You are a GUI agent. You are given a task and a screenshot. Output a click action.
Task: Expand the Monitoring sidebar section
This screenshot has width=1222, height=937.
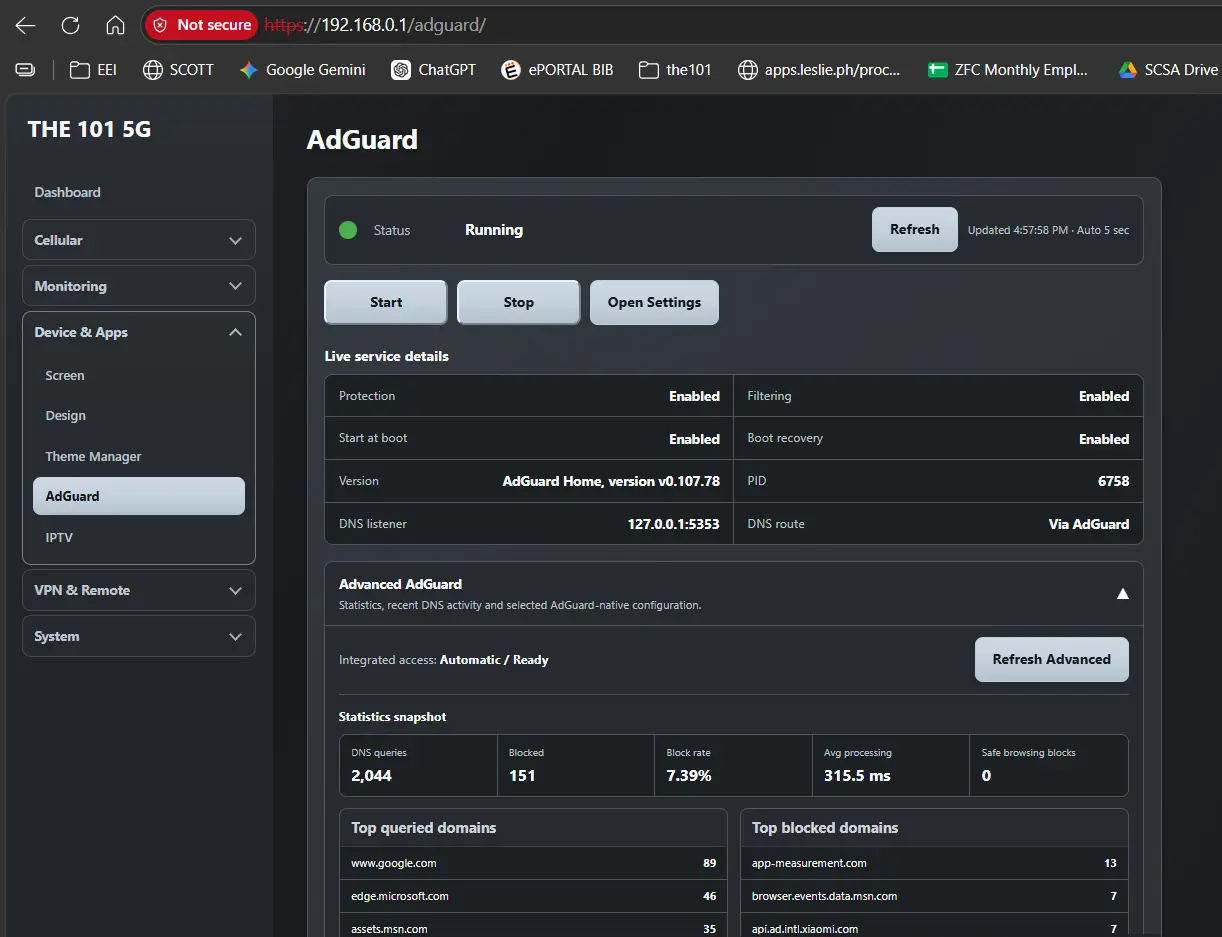coord(139,286)
